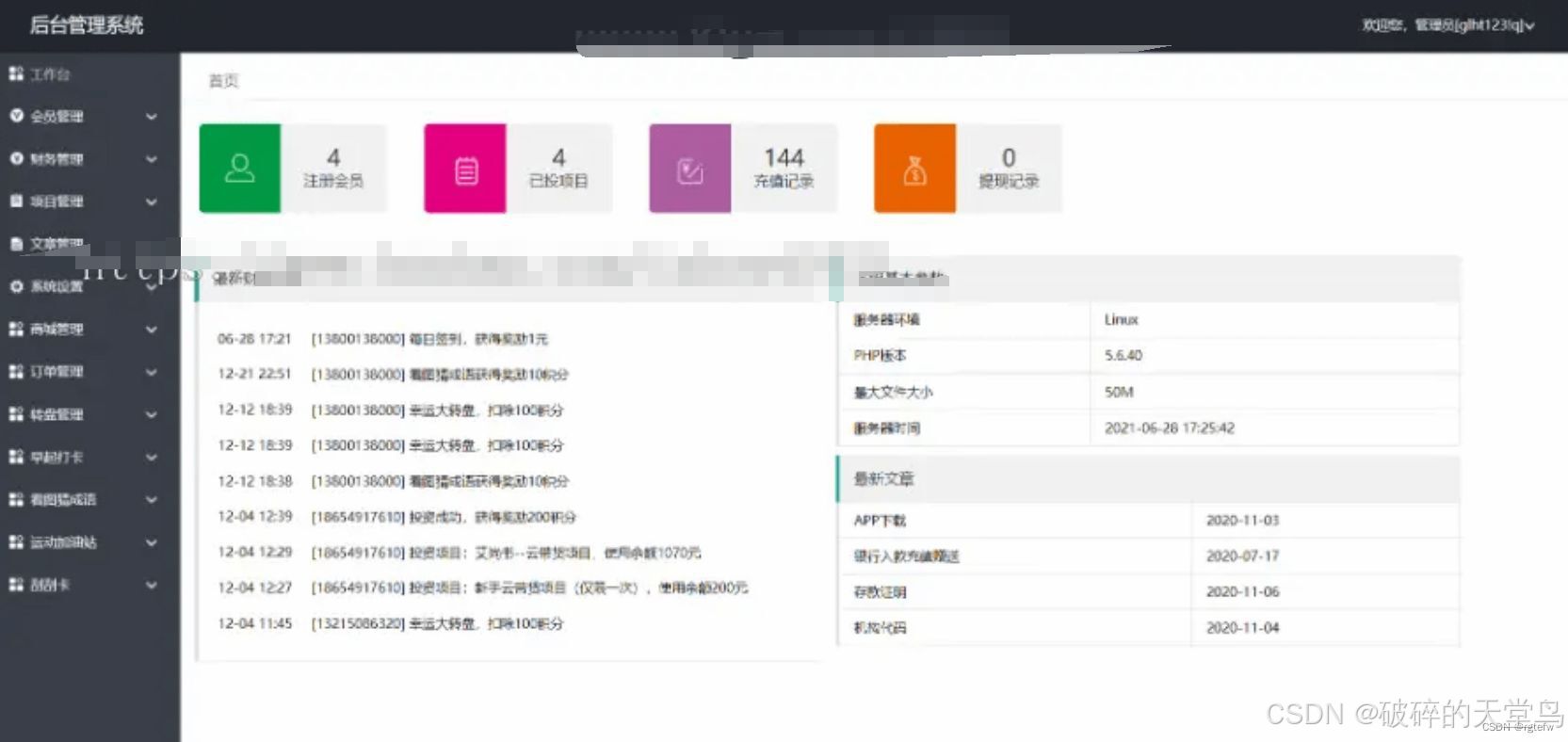Click the 06-28 17:21 每日签到 log entry
Screen dimensions: 1568x742
[x=382, y=338]
